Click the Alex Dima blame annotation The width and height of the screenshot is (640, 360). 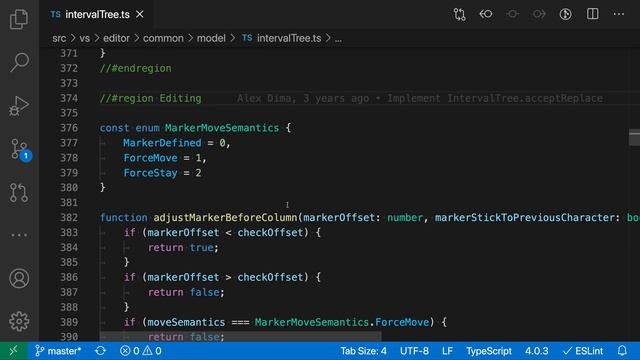coord(420,98)
